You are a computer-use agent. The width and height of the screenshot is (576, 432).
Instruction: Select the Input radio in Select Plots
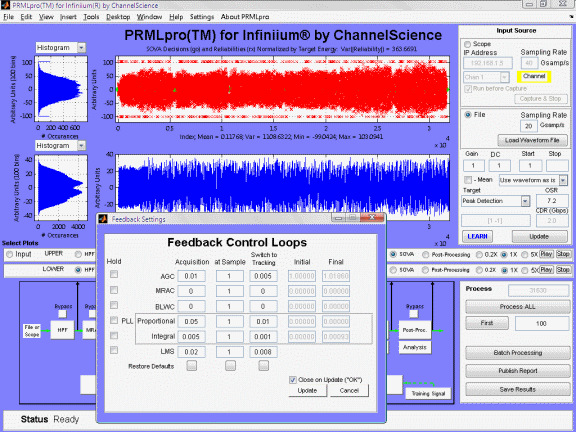10,254
